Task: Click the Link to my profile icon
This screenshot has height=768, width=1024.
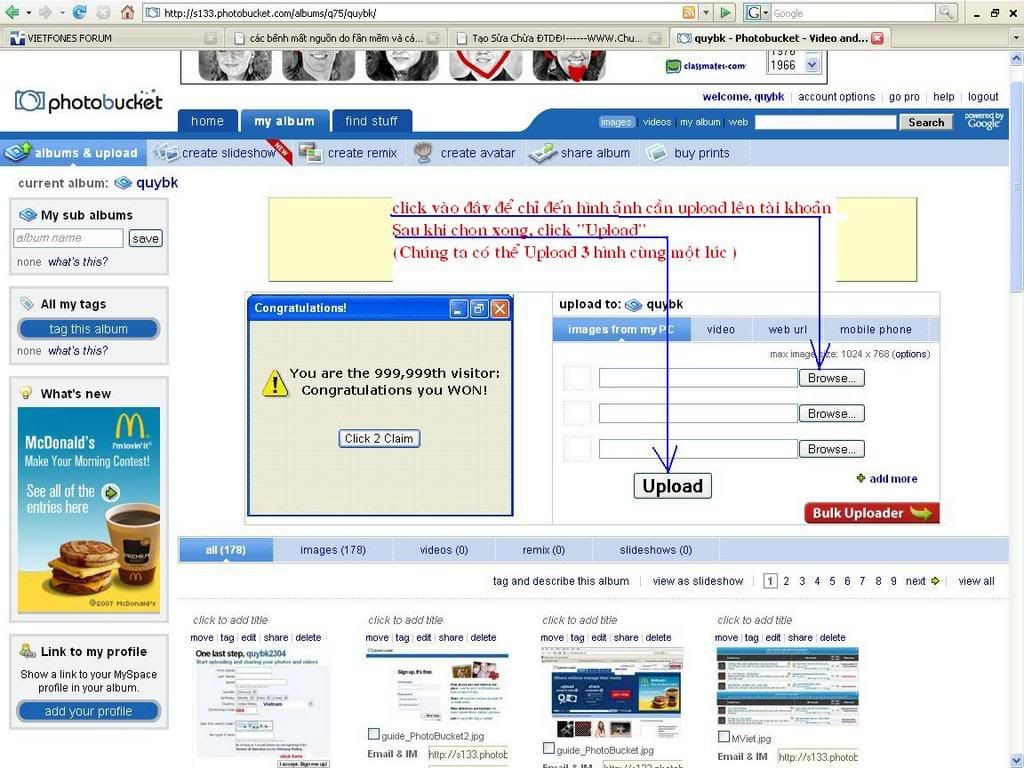Action: pos(27,651)
